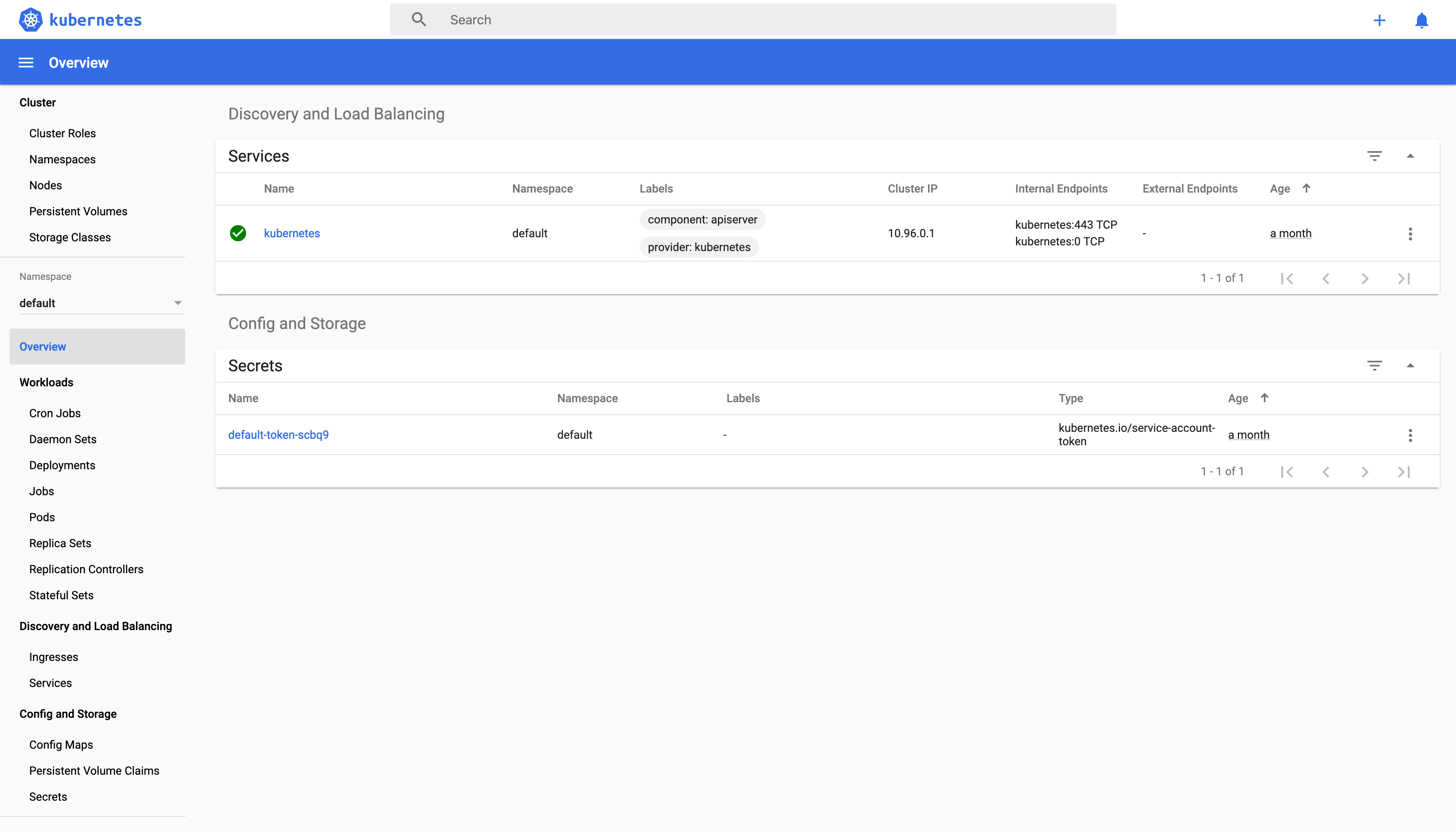Select the Persistent Volumes cluster menu item
Viewport: 1456px width, 832px height.
pos(78,211)
